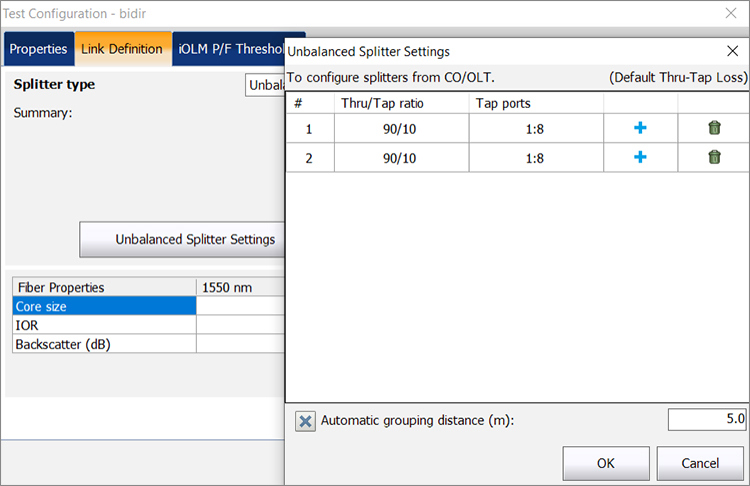This screenshot has height=486, width=750.
Task: Toggle Automatic grouping distance checkbox
Action: 305,421
